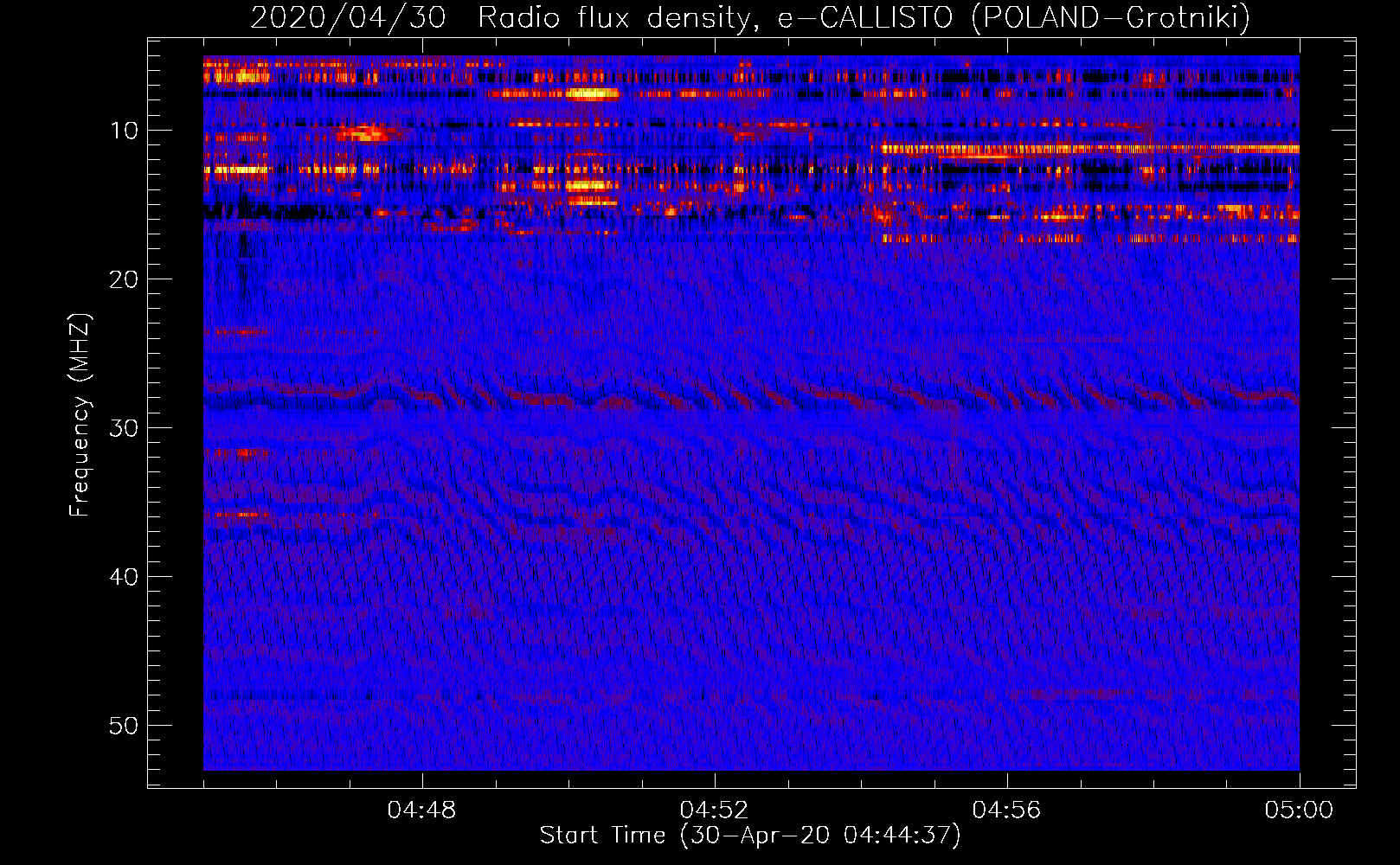The height and width of the screenshot is (865, 1400).
Task: Click the '10' frequency tick label
Action: click(x=125, y=131)
